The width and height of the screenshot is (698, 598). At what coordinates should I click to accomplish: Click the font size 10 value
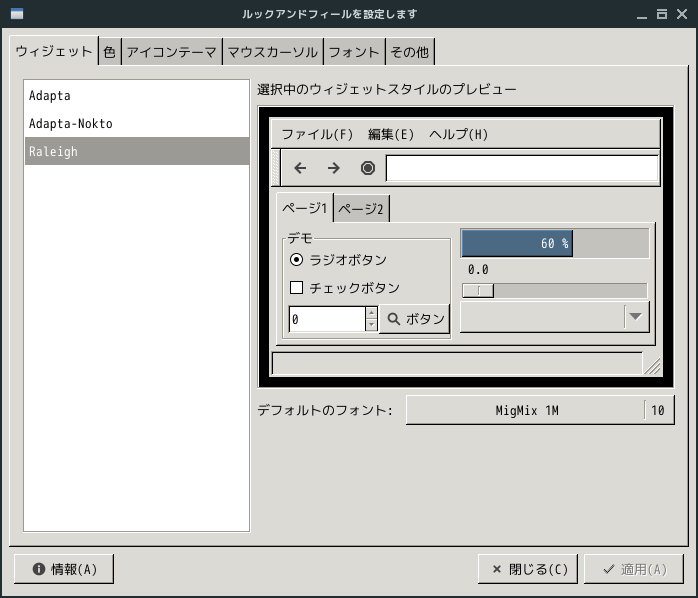pyautogui.click(x=658, y=410)
